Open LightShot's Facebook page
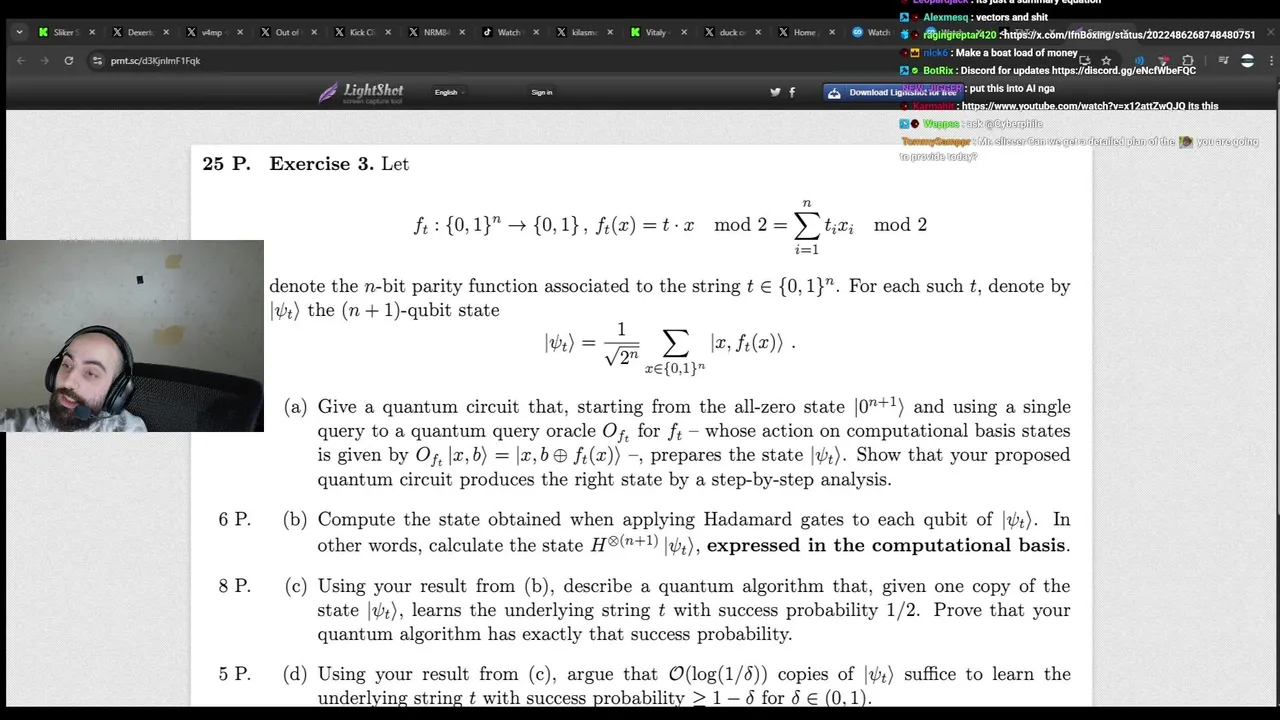The height and width of the screenshot is (720, 1280). click(792, 92)
